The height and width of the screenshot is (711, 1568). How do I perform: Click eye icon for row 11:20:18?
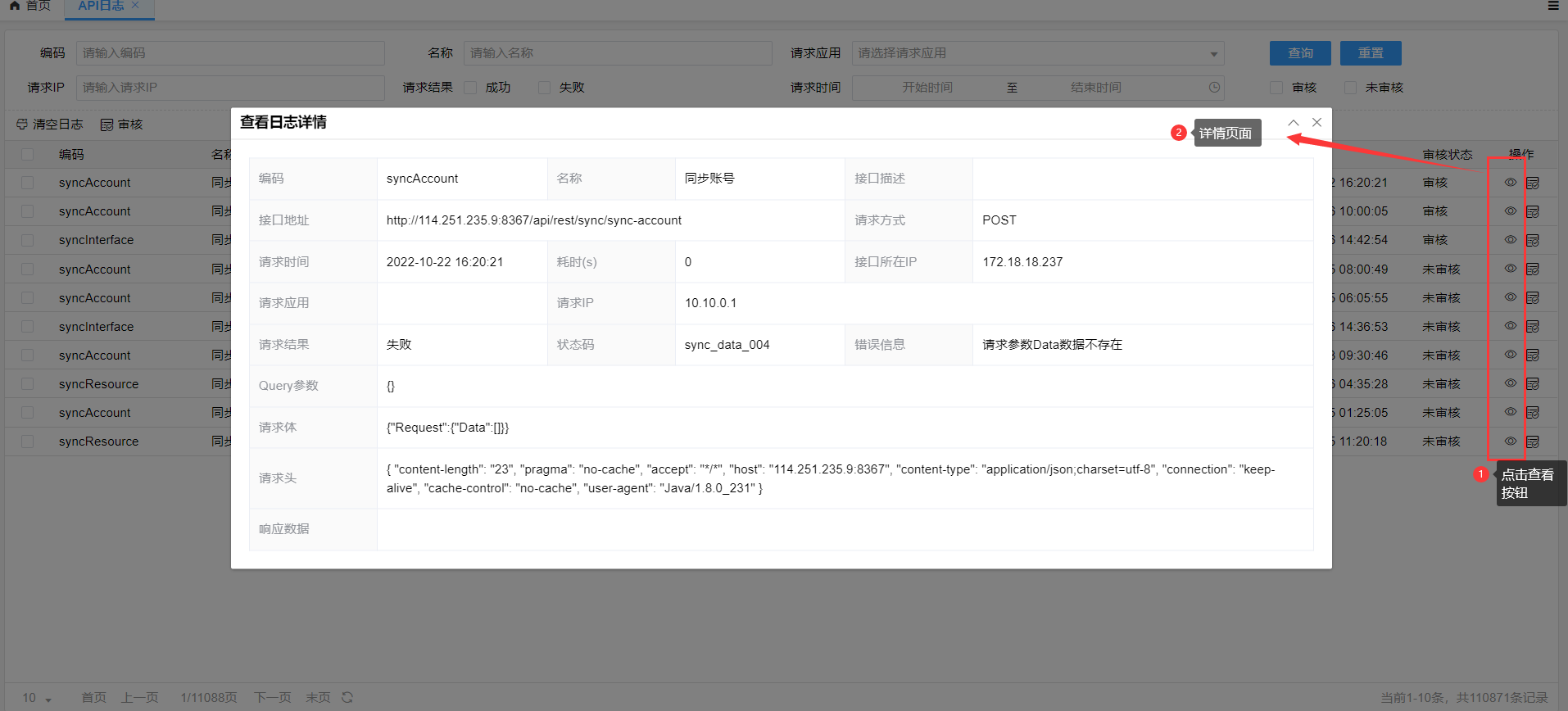1511,441
